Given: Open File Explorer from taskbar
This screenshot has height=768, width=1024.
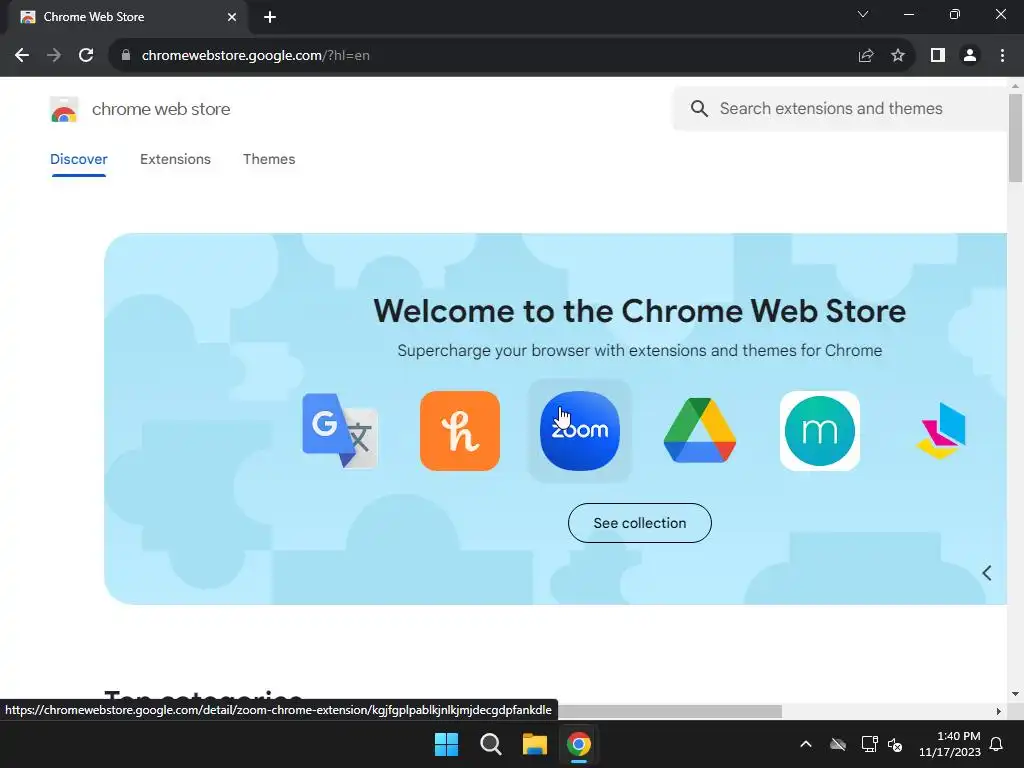Looking at the screenshot, I should coord(534,744).
